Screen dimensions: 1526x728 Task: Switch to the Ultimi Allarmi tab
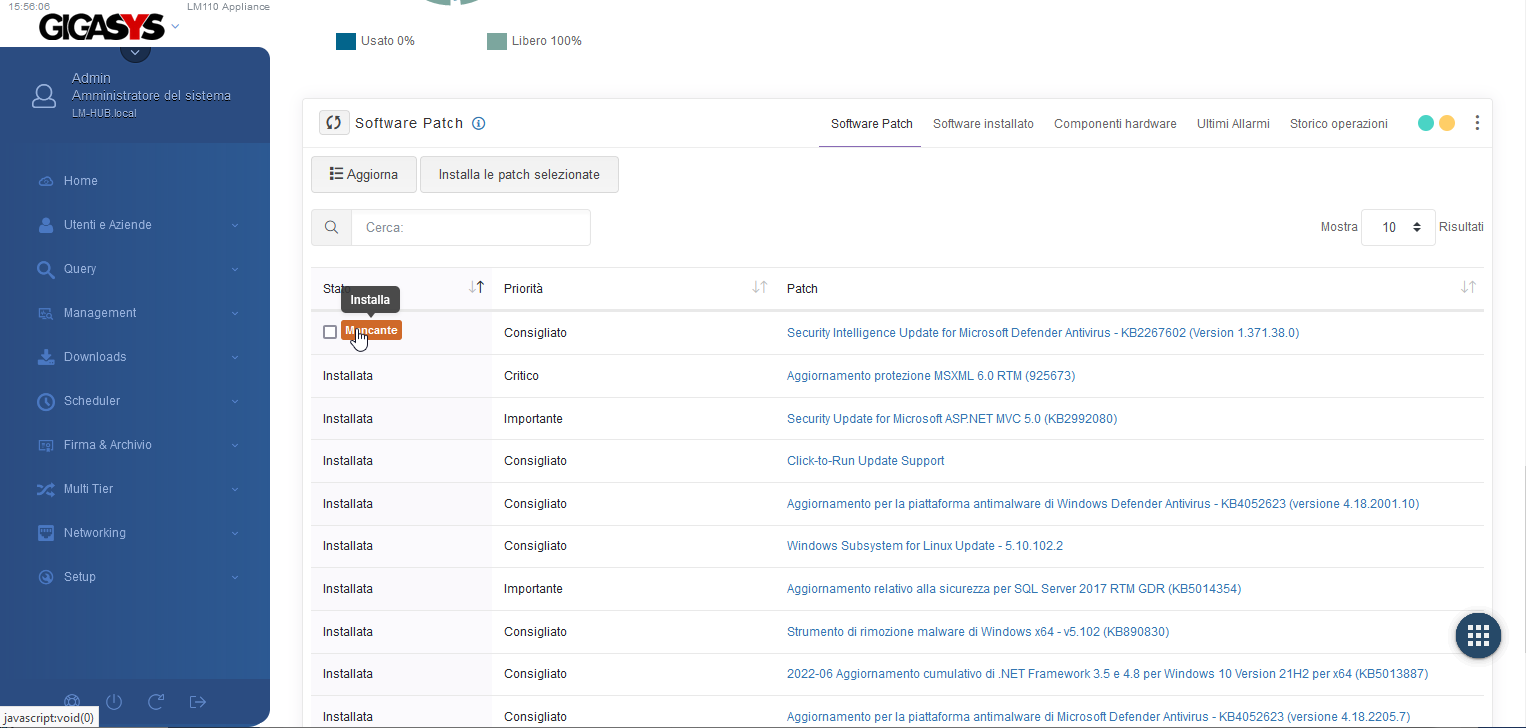pyautogui.click(x=1233, y=124)
